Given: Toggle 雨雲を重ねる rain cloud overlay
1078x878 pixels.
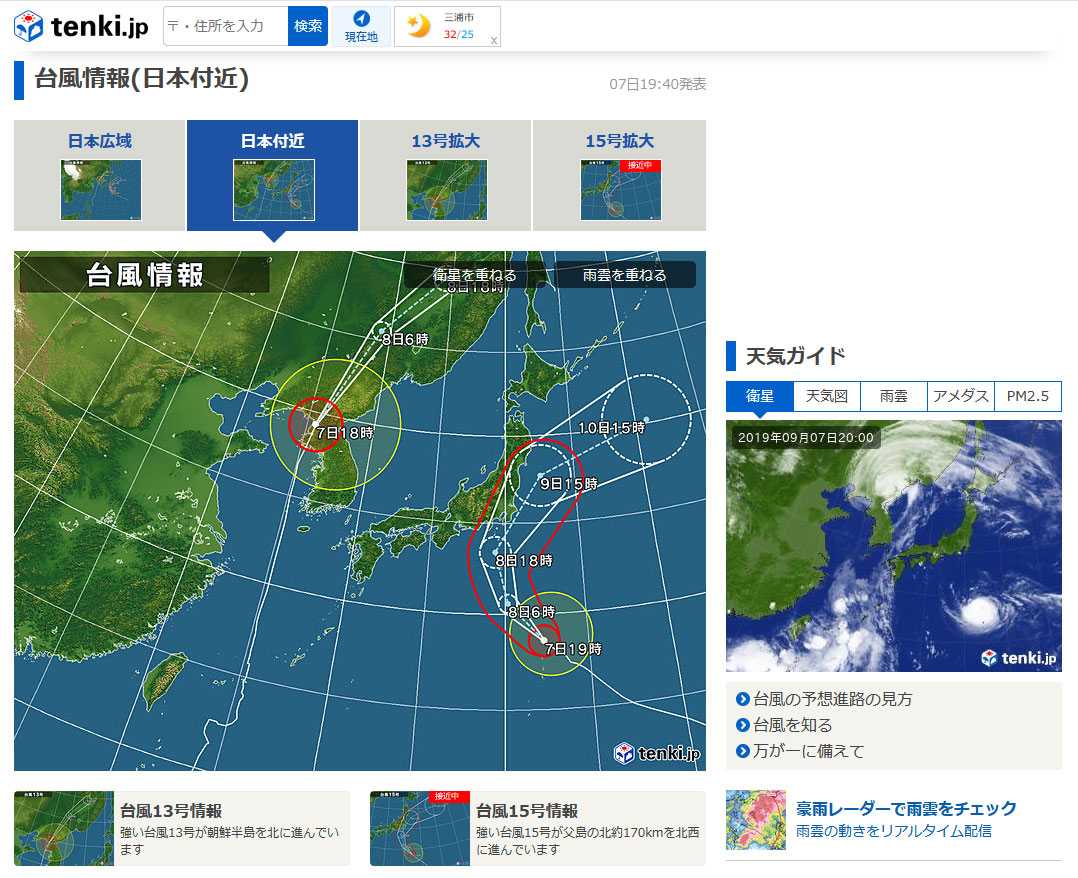Looking at the screenshot, I should tap(625, 275).
